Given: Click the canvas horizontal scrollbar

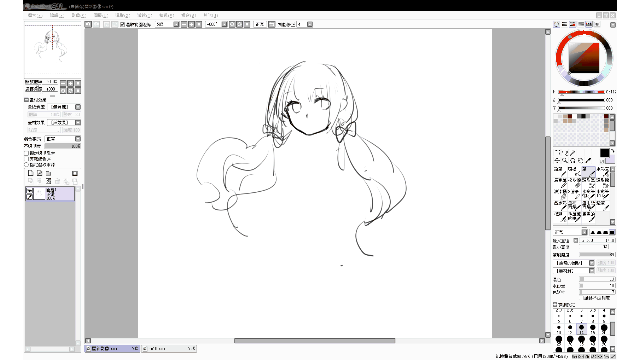Looking at the screenshot, I should (x=314, y=340).
